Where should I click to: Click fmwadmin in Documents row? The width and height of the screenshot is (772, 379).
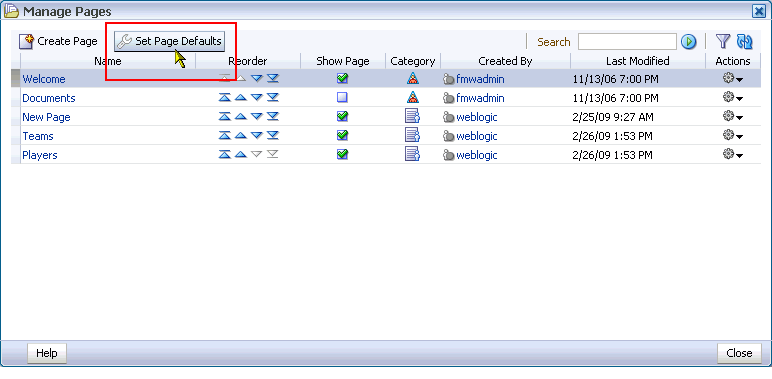pyautogui.click(x=480, y=98)
